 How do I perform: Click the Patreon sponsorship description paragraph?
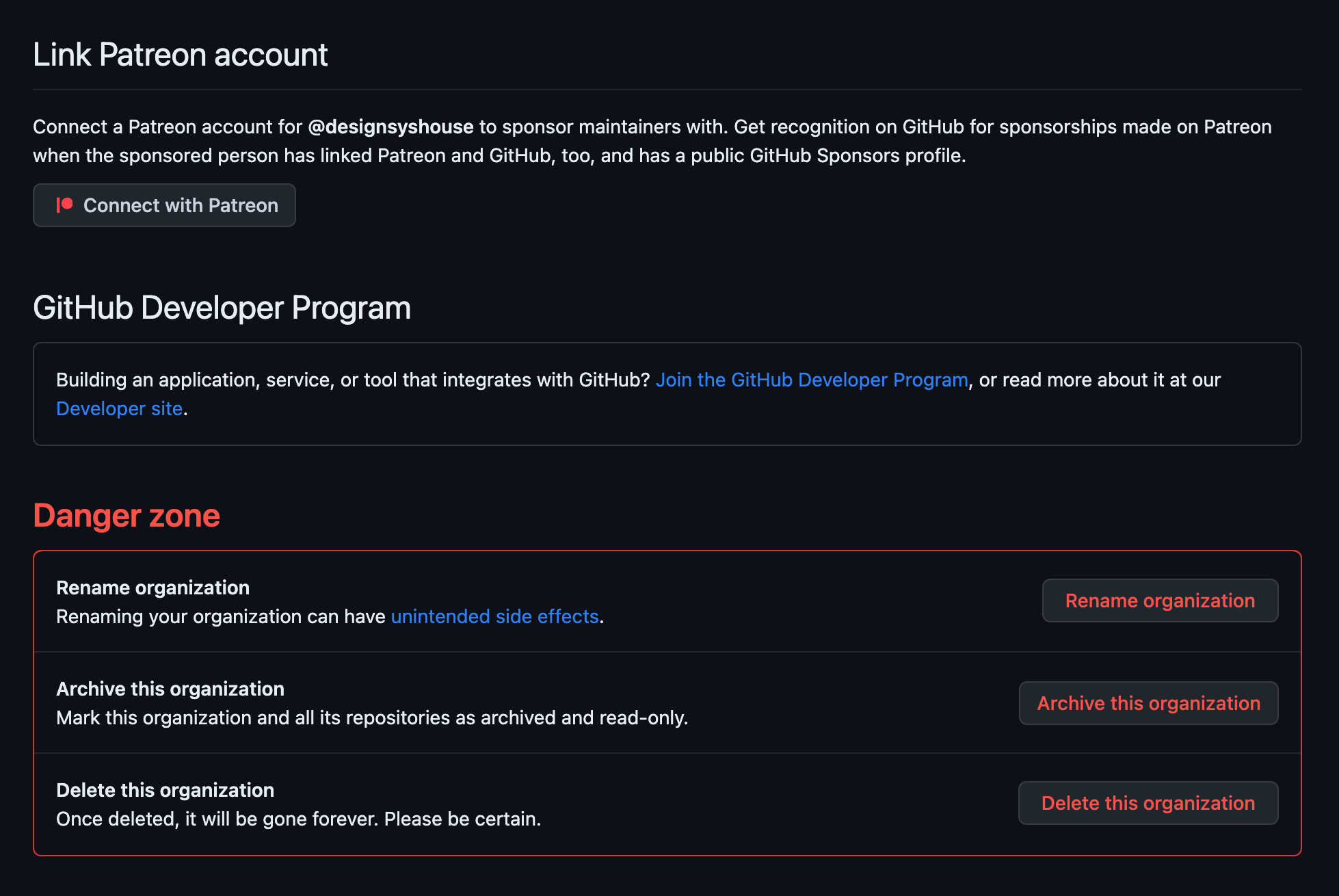[652, 141]
